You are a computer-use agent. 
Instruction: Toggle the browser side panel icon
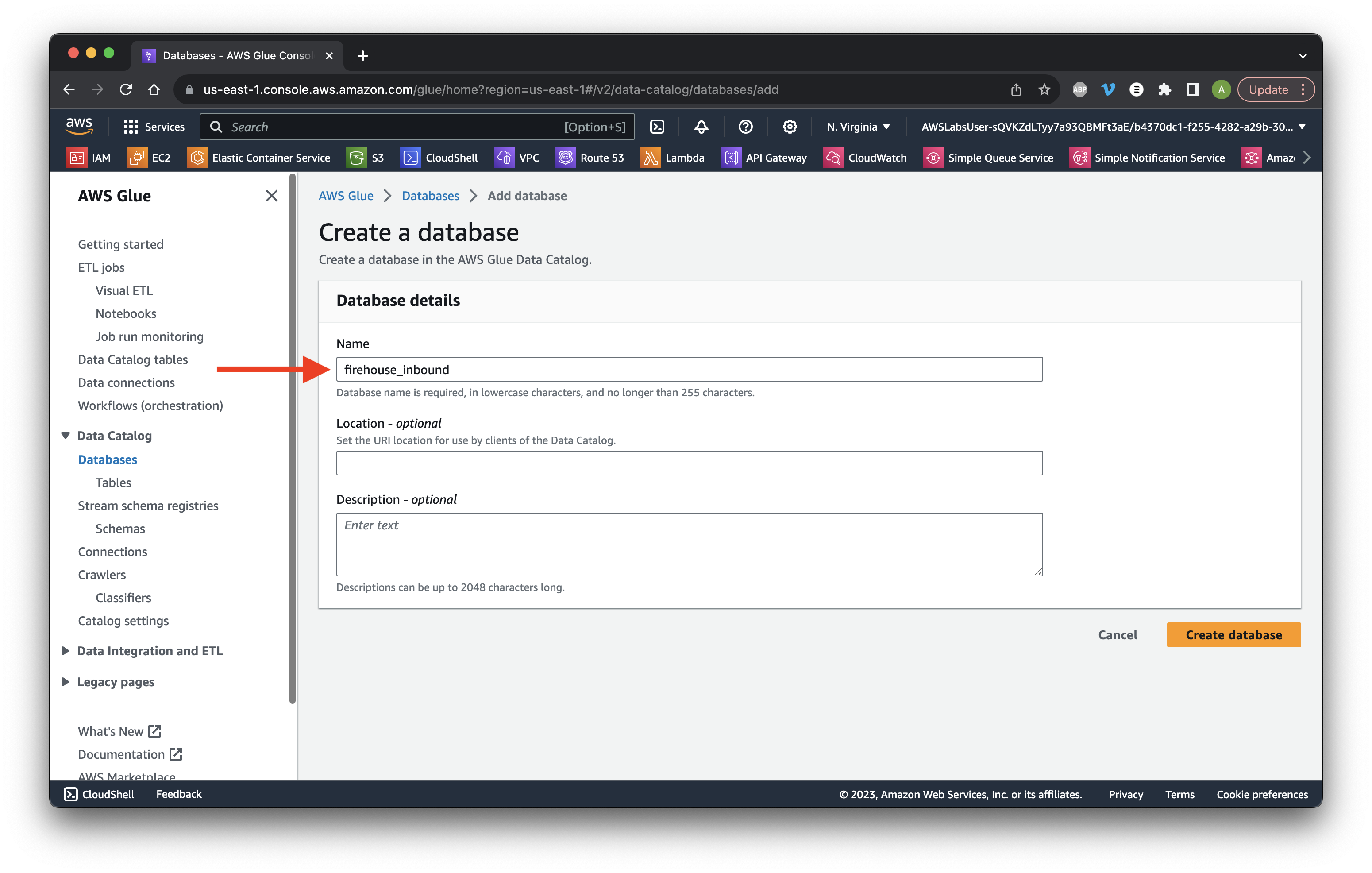click(1192, 89)
